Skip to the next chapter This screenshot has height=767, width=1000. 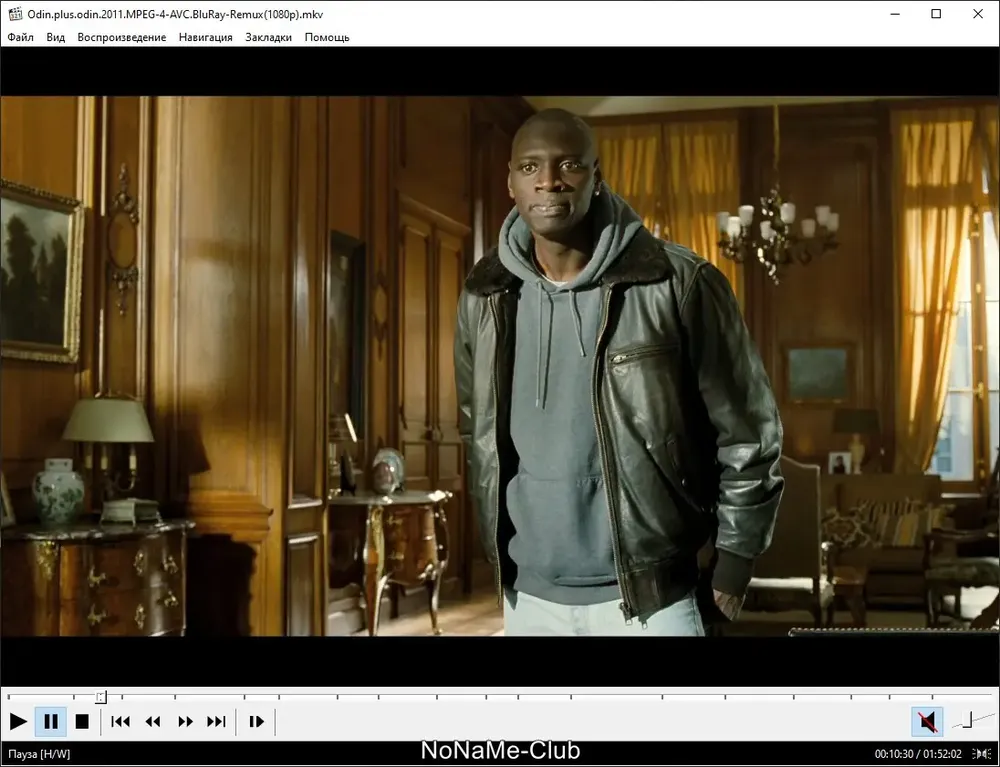coord(217,722)
